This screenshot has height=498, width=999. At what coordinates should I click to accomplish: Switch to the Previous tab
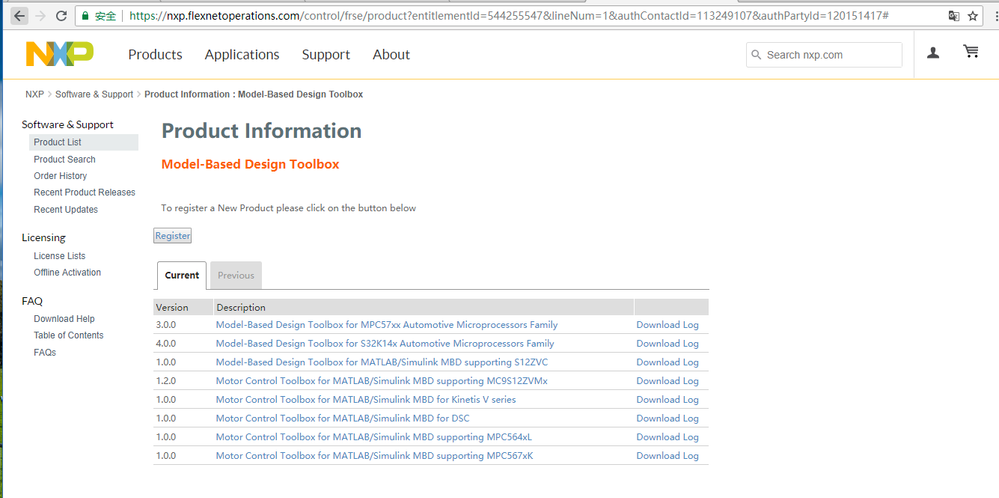[236, 275]
